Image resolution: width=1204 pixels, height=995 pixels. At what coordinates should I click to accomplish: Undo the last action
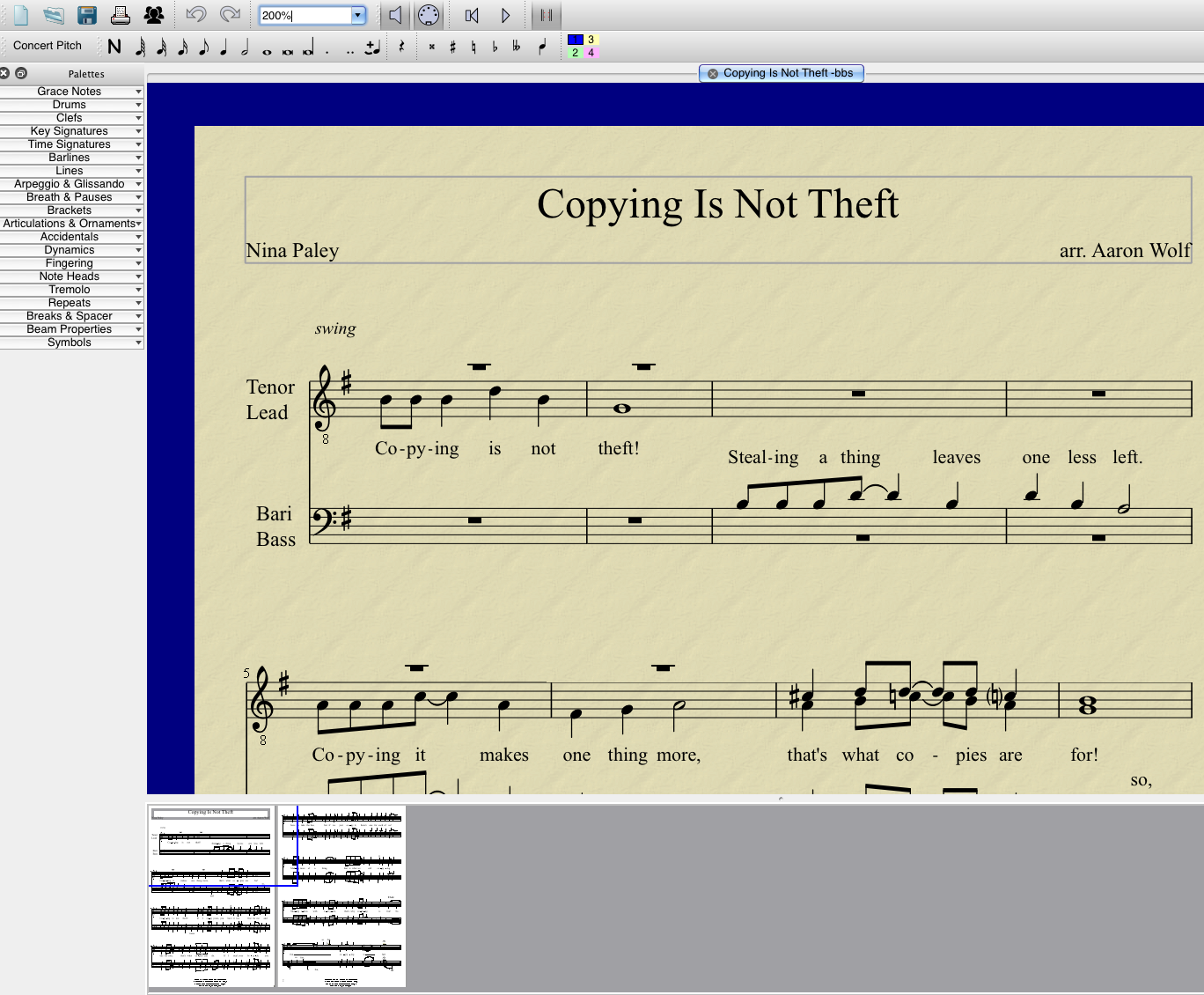(x=196, y=15)
